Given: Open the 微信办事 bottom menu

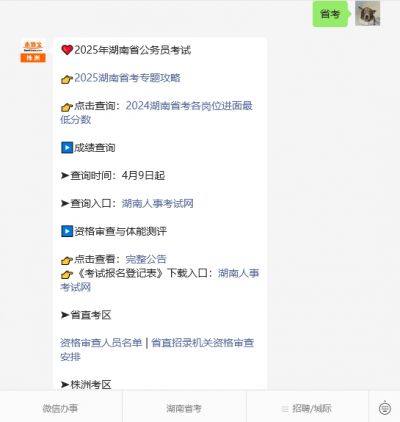Looking at the screenshot, I should (x=60, y=408).
